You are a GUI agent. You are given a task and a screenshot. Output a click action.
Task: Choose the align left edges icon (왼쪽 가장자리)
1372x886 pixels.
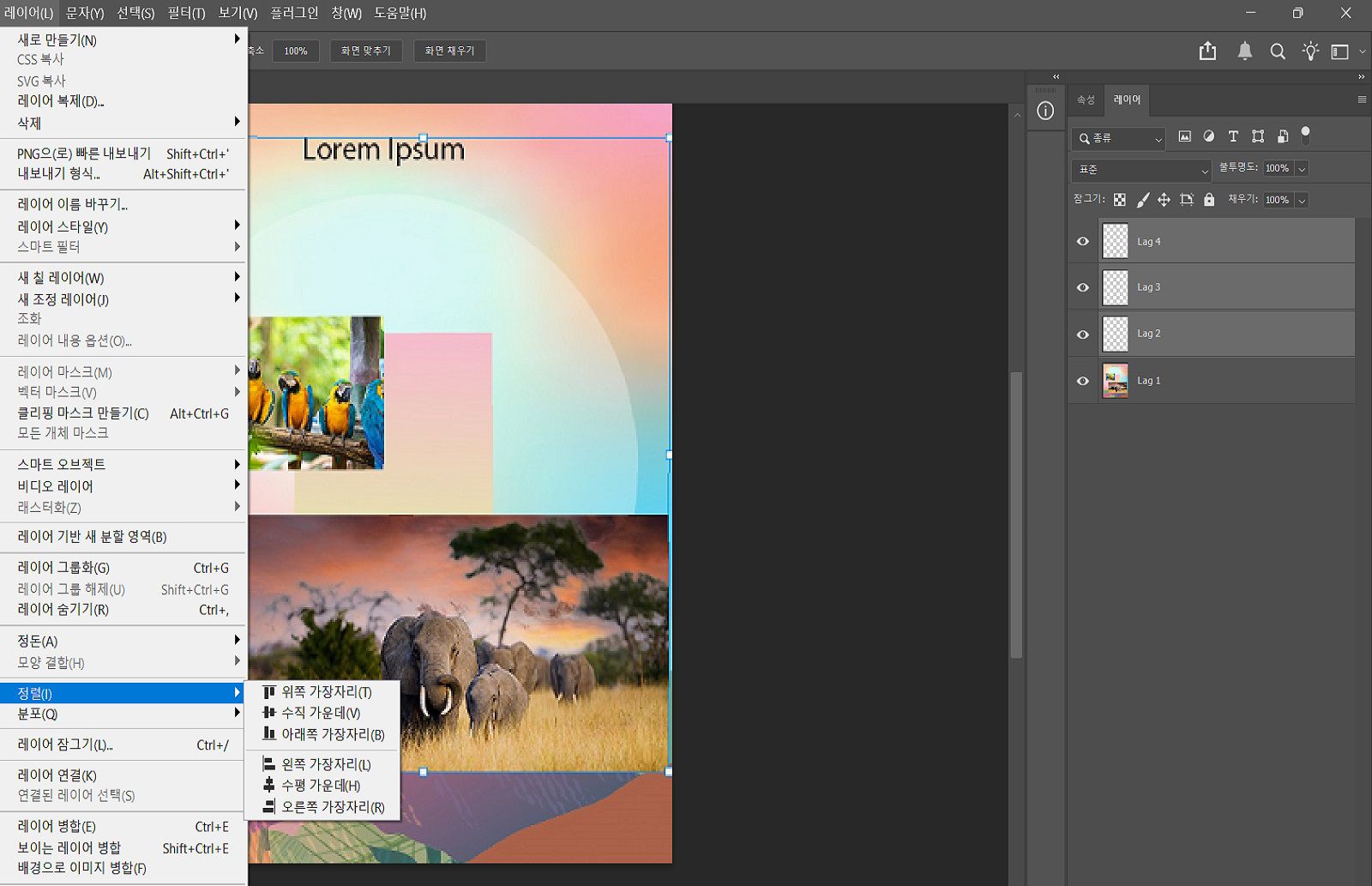point(269,764)
